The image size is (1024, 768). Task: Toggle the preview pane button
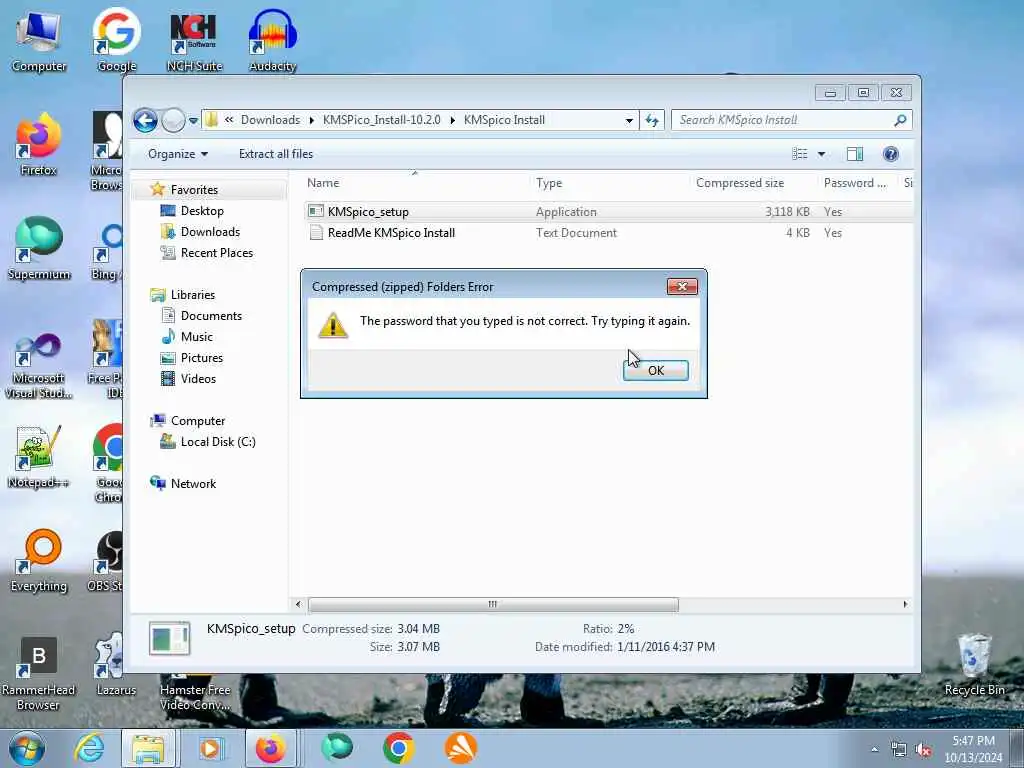pyautogui.click(x=854, y=154)
